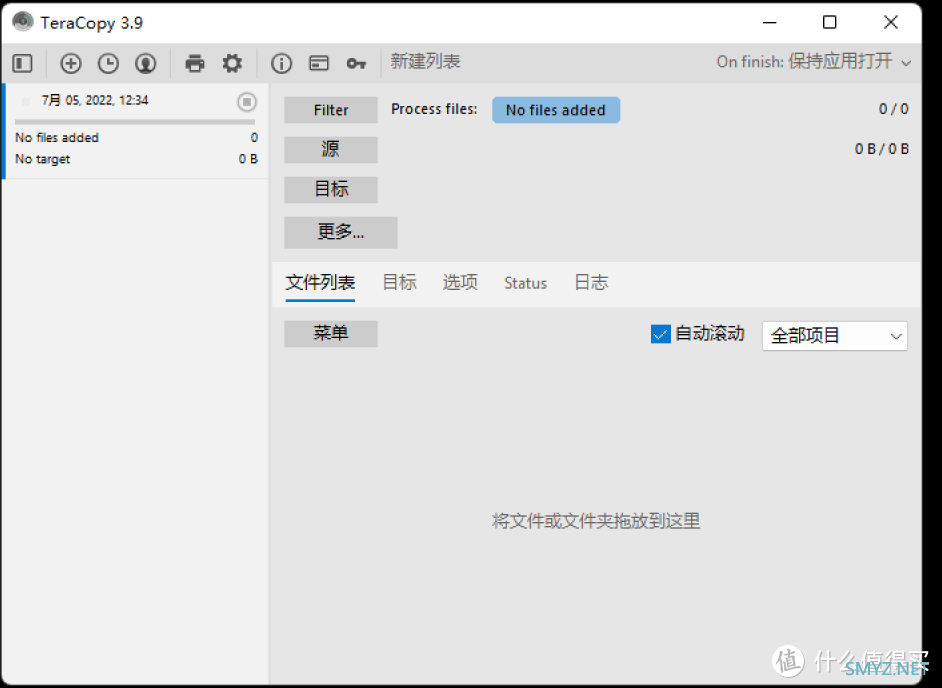Click the 将文件或文件夹拖放到这里 drop area text
Viewport: 942px width, 688px height.
click(x=596, y=520)
